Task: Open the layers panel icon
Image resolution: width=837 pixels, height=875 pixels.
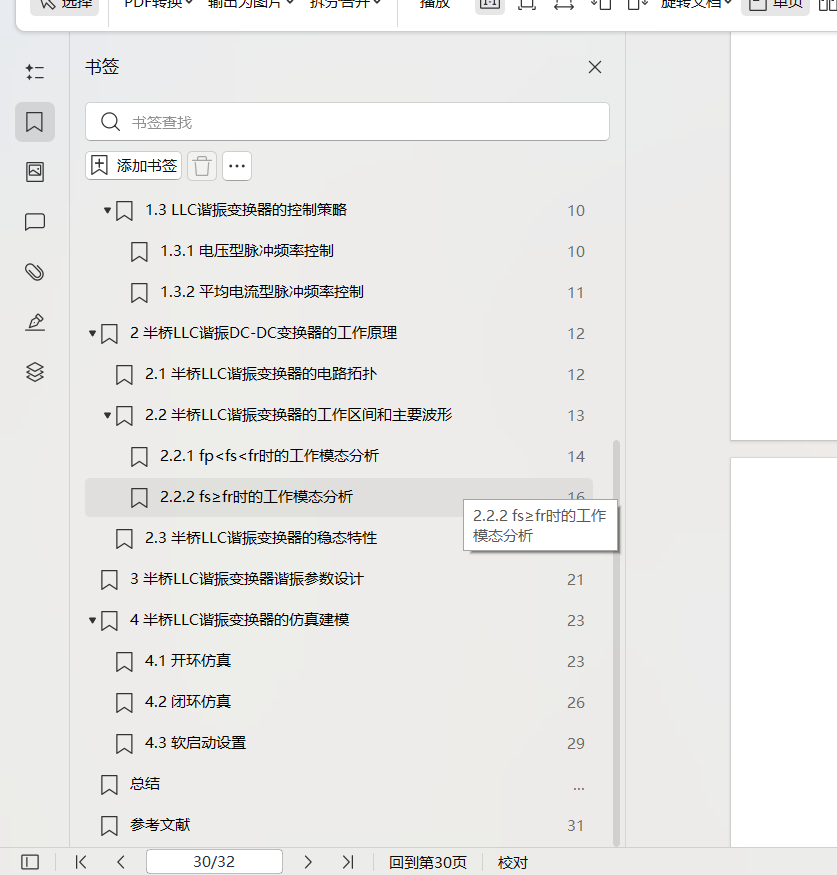Action: (x=35, y=372)
